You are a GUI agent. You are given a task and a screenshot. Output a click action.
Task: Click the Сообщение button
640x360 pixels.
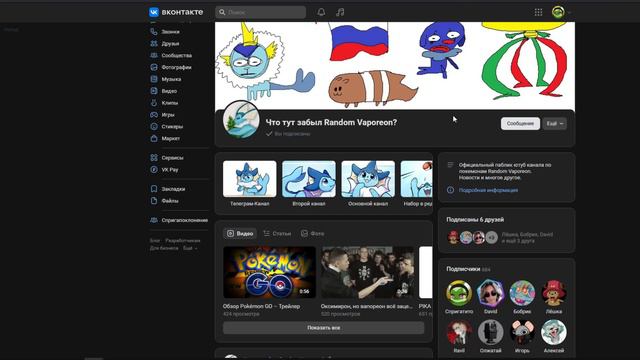tap(520, 123)
